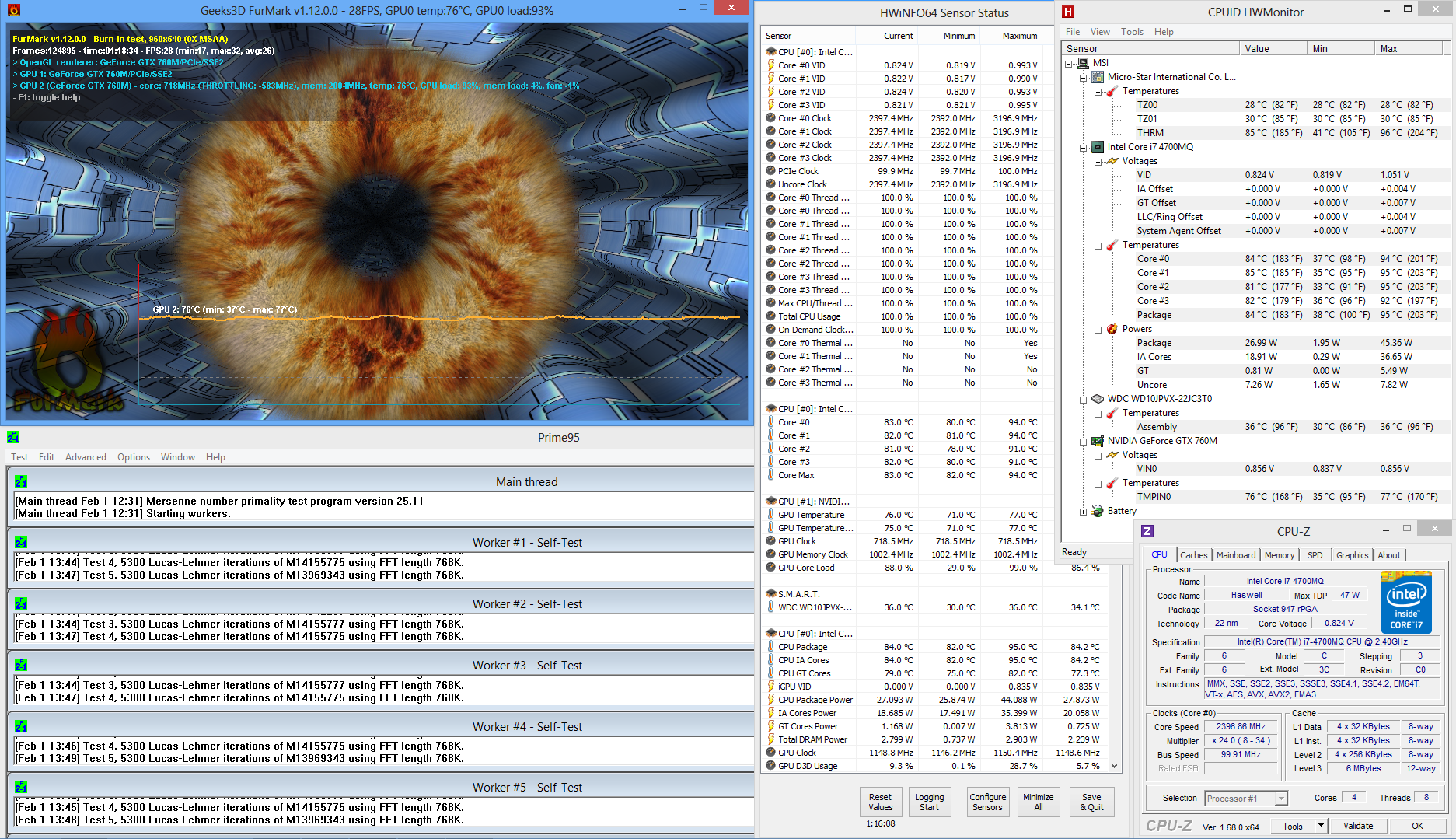The width and height of the screenshot is (1456, 839).
Task: Switch to the Graphics tab in CPU-Z
Action: point(1352,555)
